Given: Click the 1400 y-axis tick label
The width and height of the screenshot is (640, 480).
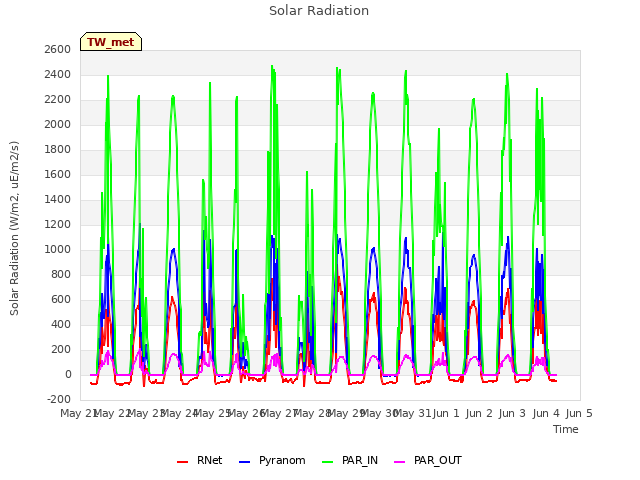Looking at the screenshot, I should click(x=58, y=199).
